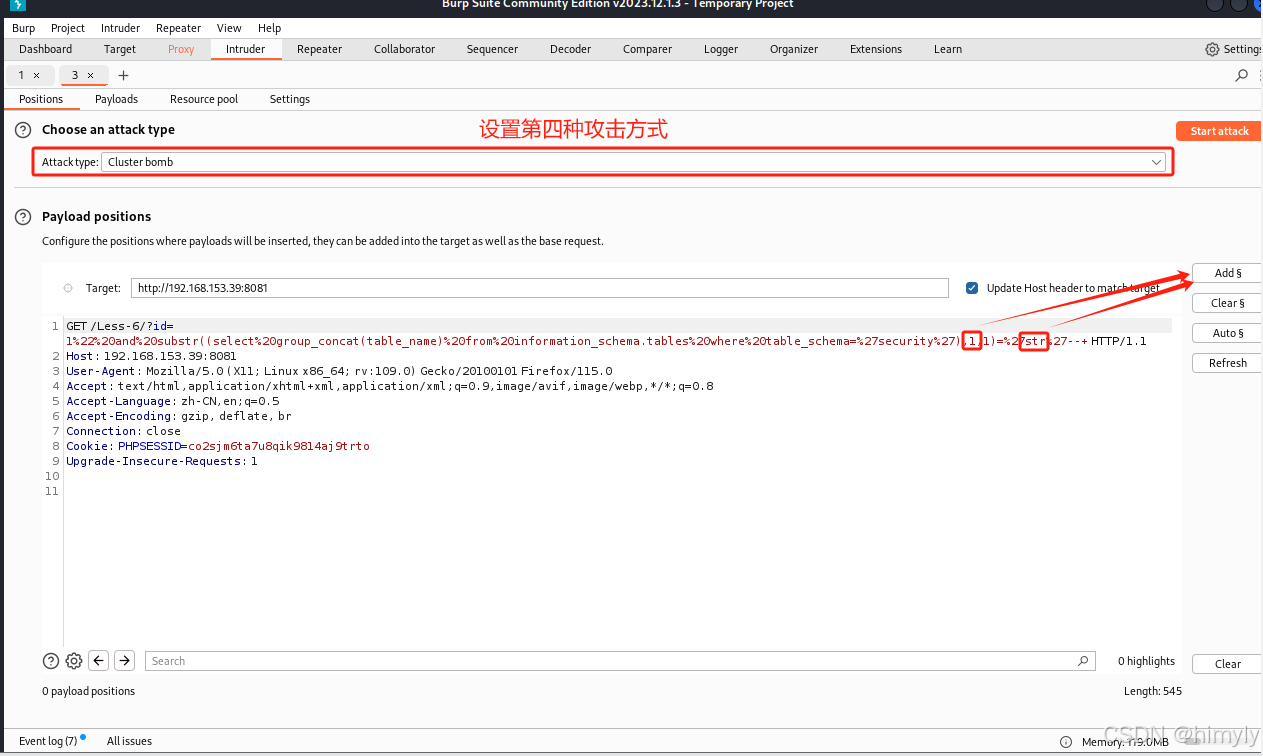Click the Add § button

click(x=1227, y=273)
